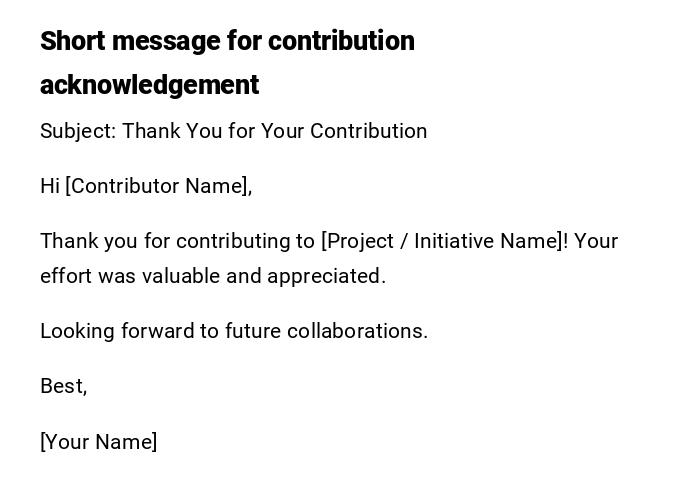Click the word "collaborations"
This screenshot has height=504, width=700.
pos(357,331)
